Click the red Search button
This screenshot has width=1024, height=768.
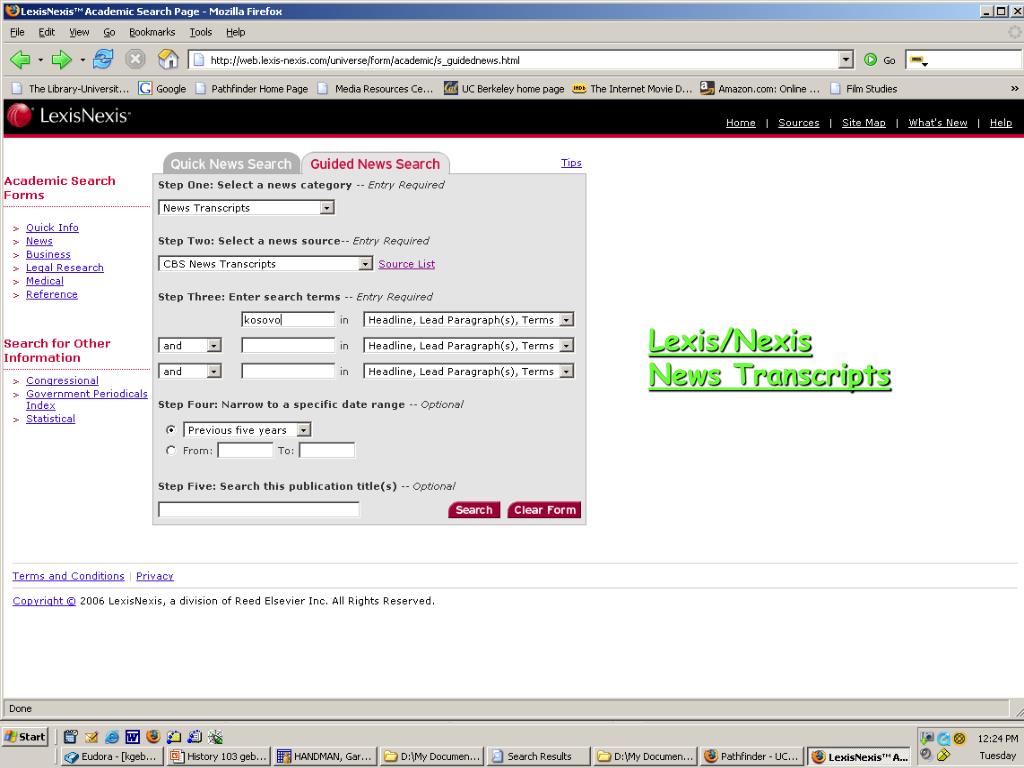474,510
